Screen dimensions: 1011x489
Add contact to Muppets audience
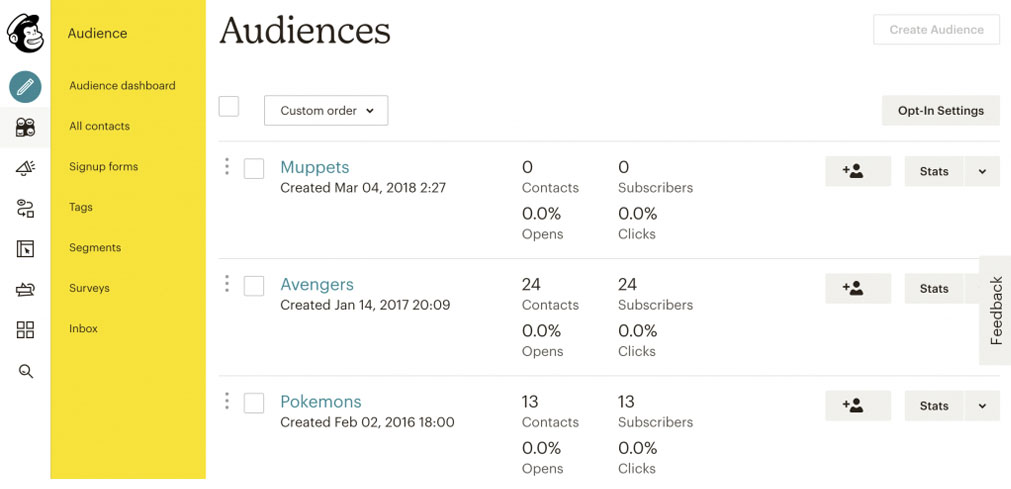click(x=858, y=171)
